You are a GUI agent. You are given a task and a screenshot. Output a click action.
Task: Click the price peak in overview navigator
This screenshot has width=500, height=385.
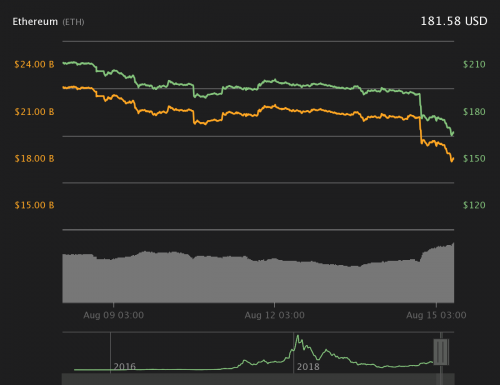298,337
